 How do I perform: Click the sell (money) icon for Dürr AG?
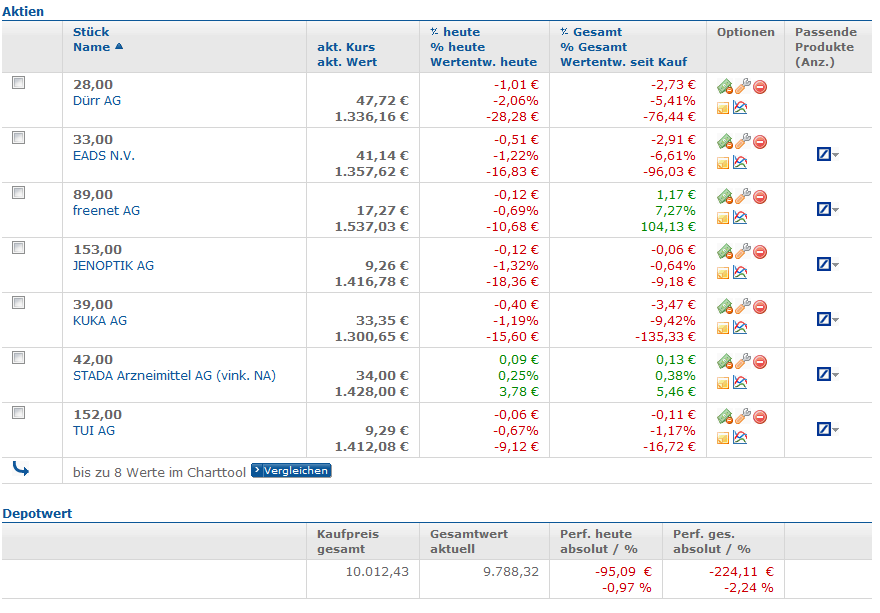click(x=725, y=87)
